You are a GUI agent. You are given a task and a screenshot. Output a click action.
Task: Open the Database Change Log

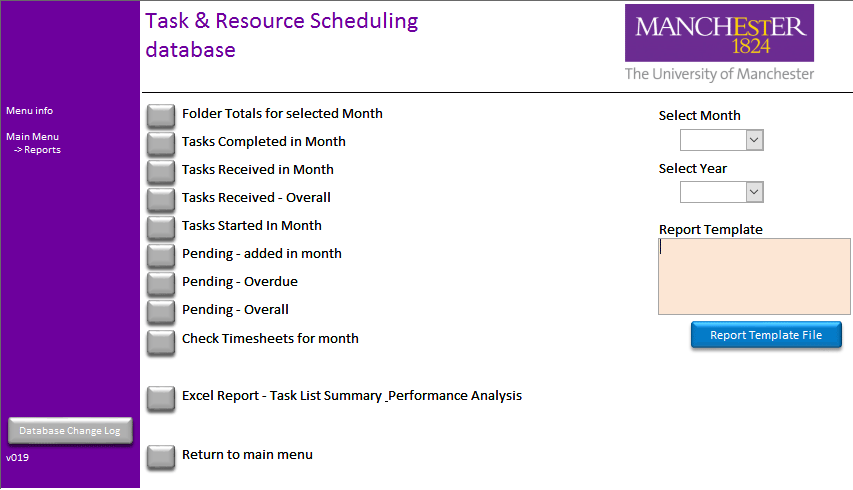click(x=70, y=431)
